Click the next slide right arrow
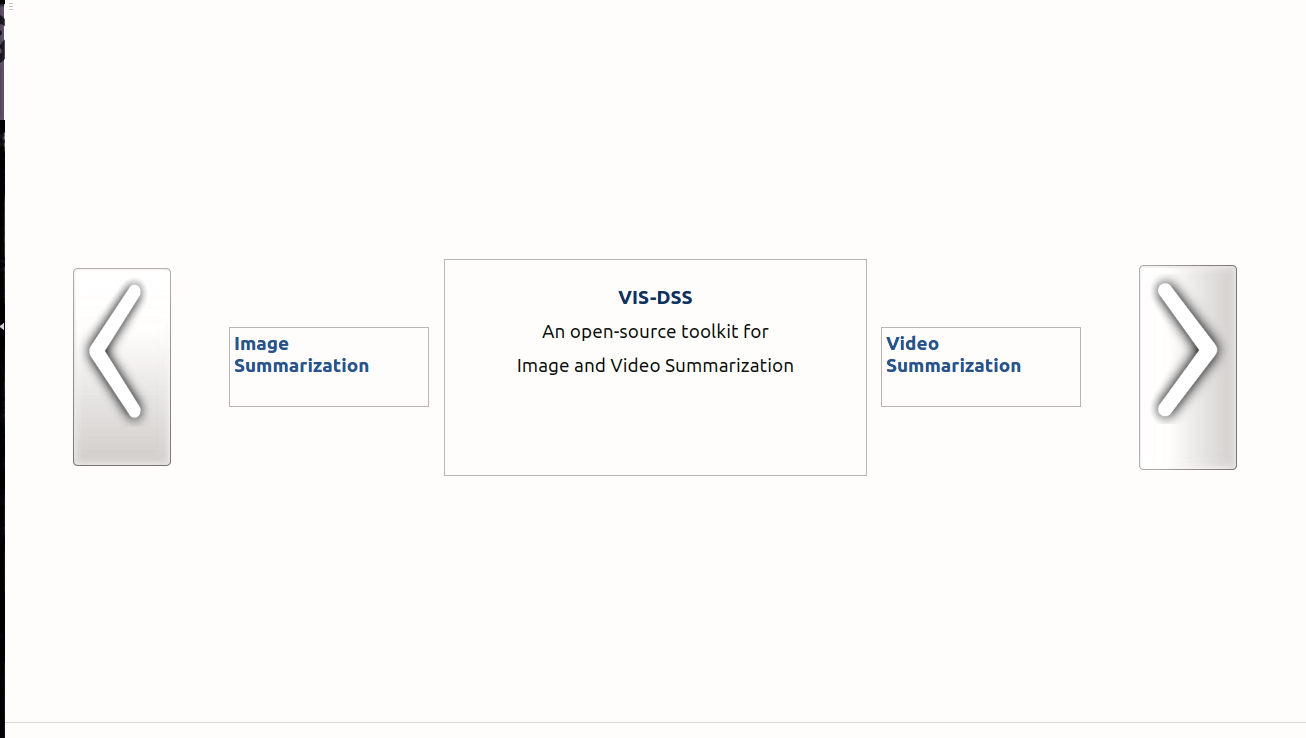 [x=1187, y=366]
